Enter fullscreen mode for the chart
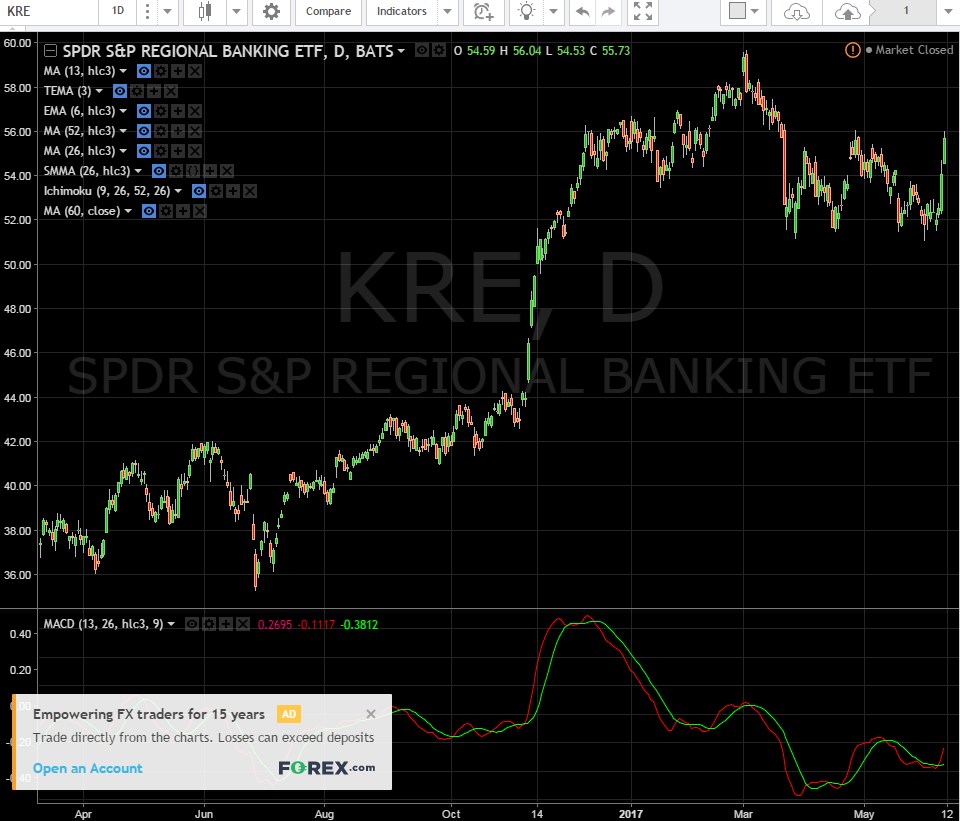 point(643,11)
